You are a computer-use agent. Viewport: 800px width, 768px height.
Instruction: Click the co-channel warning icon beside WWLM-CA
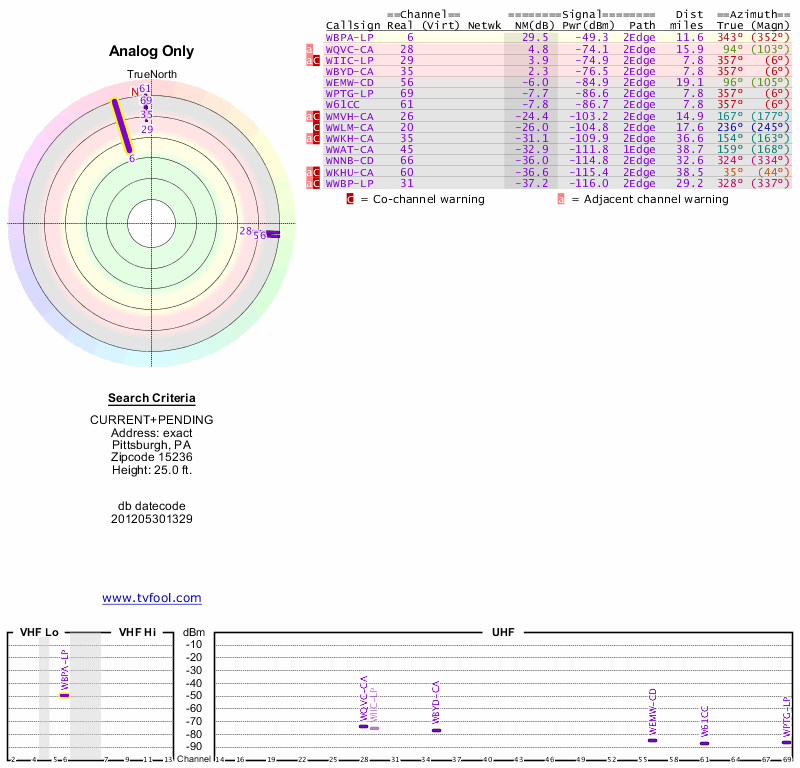(x=316, y=127)
